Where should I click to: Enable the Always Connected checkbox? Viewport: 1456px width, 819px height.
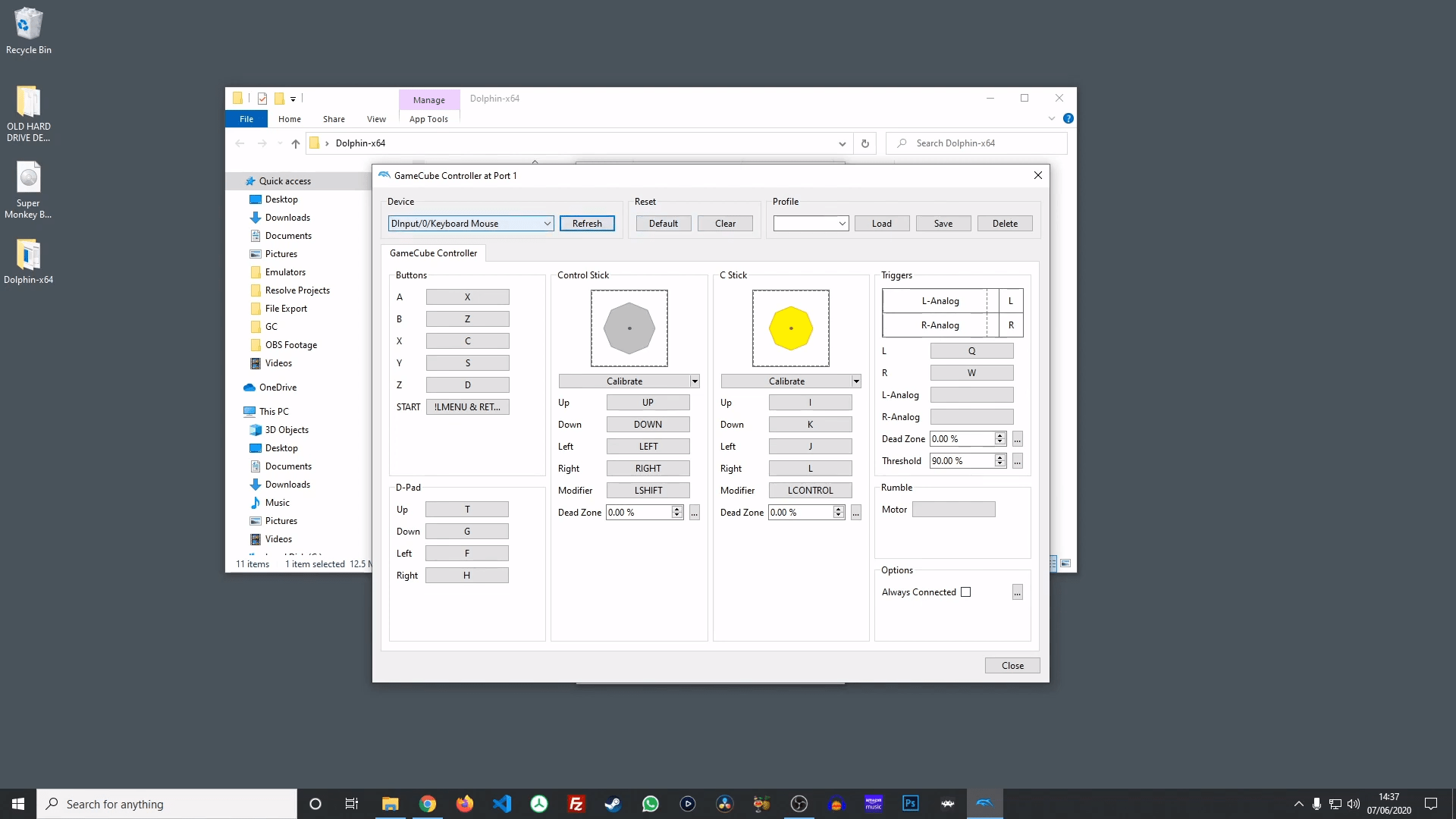point(966,591)
